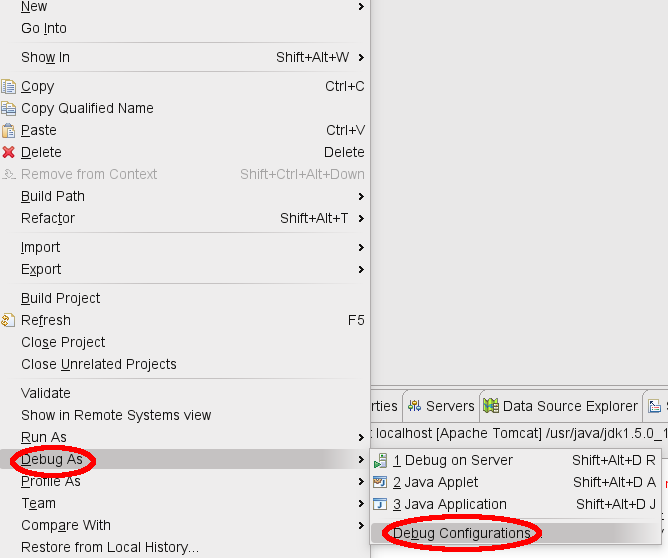The height and width of the screenshot is (558, 671).
Task: Click the Debug on Server icon
Action: (x=380, y=461)
